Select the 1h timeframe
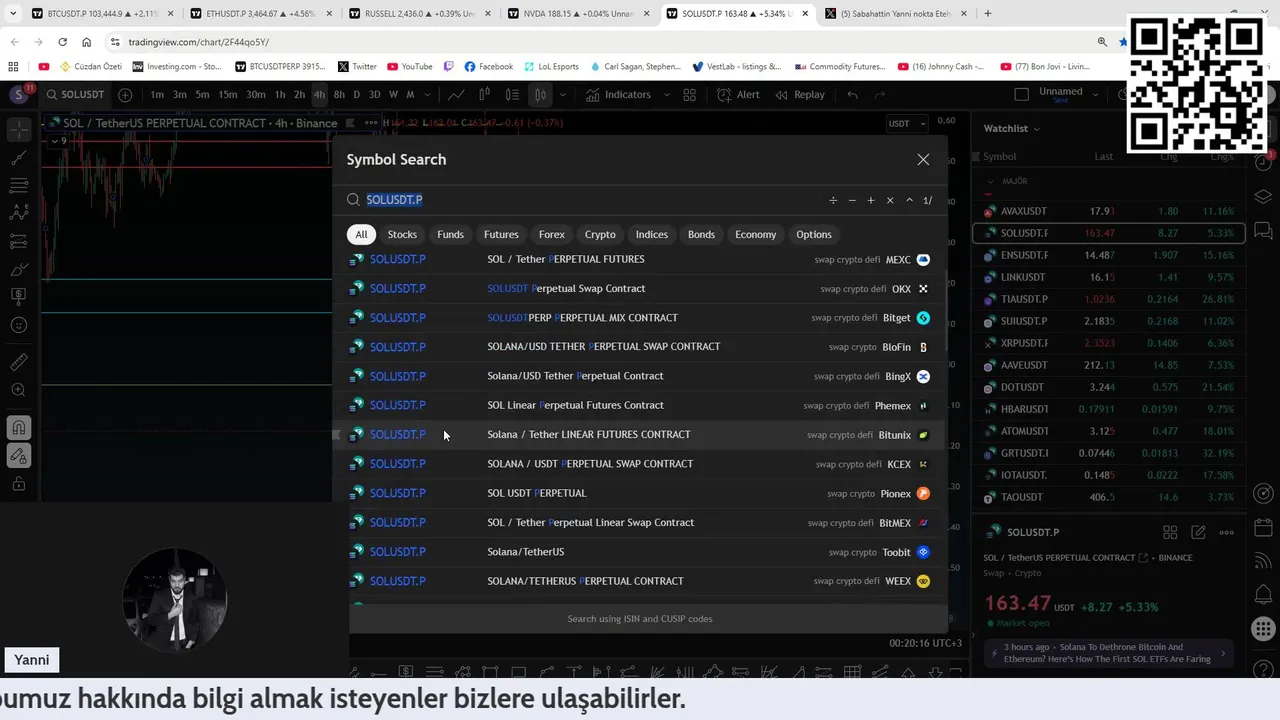This screenshot has height=720, width=1280. click(x=280, y=95)
